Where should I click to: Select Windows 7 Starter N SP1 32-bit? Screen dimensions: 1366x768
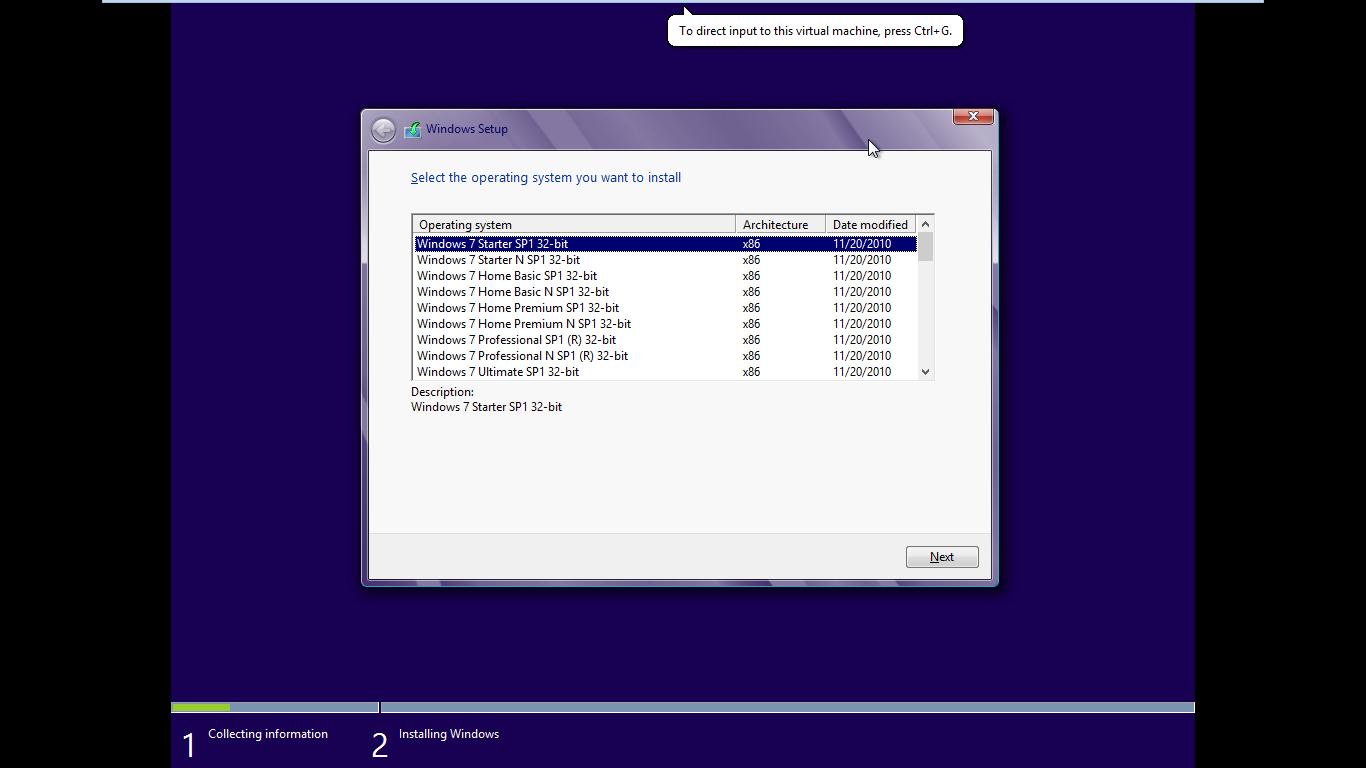665,260
